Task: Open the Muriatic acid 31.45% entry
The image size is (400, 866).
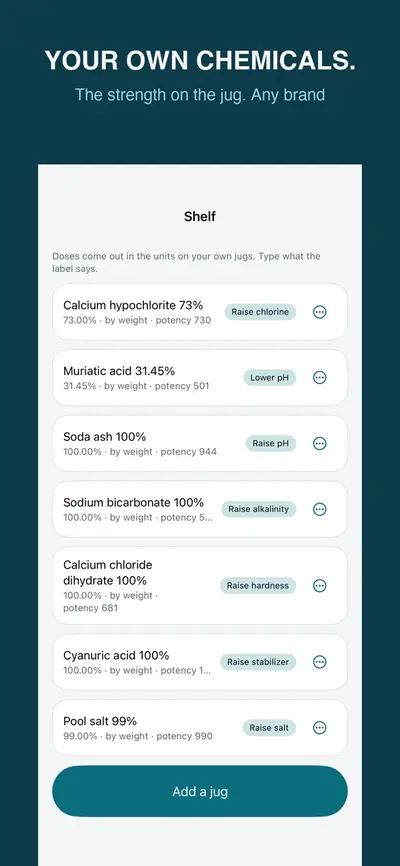Action: point(200,378)
